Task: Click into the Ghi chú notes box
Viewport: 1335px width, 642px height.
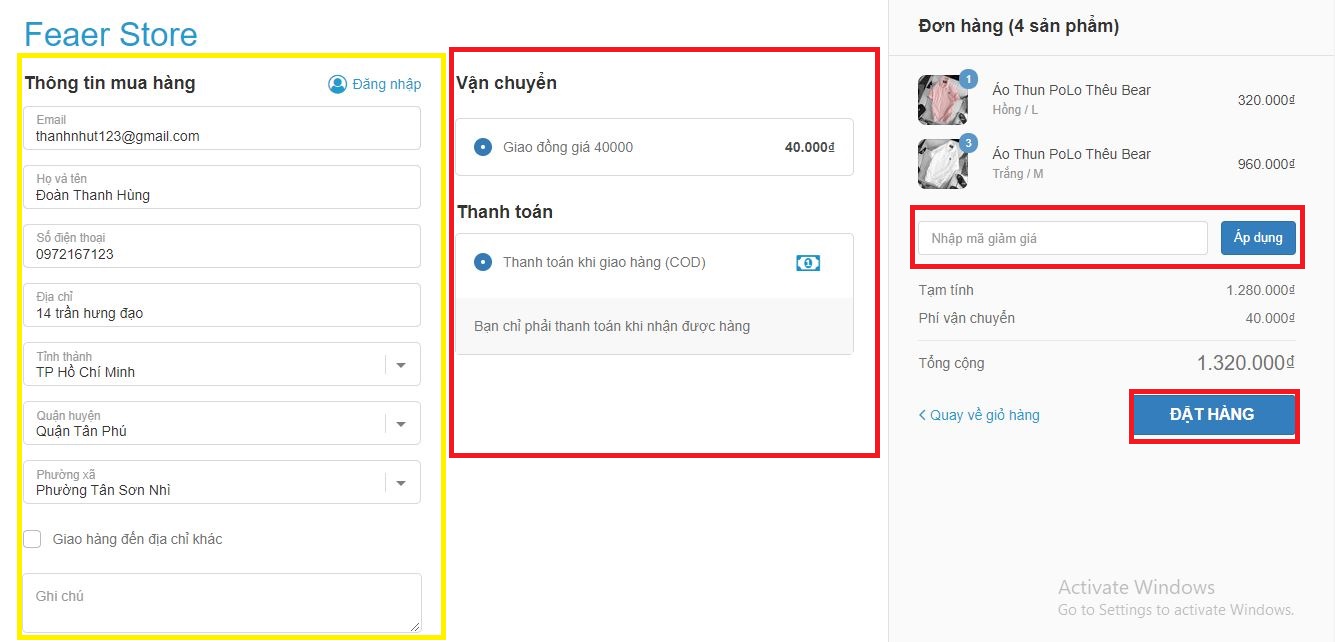Action: pos(221,602)
